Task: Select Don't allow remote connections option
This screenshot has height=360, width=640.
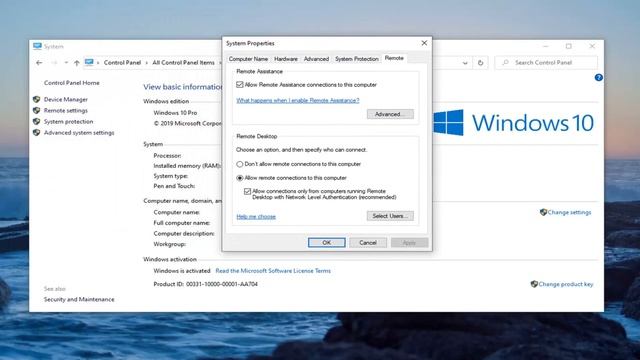Action: (x=240, y=164)
